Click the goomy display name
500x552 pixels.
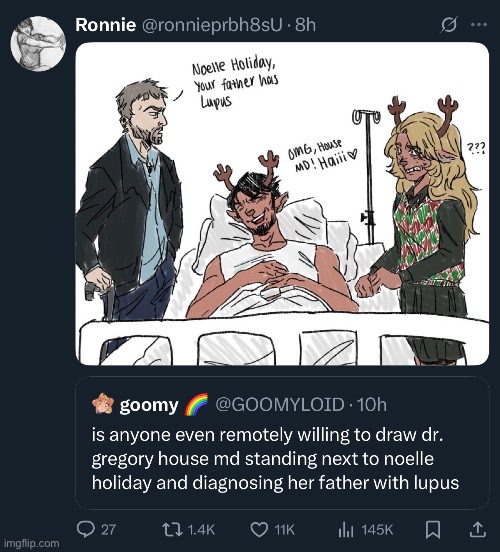click(149, 405)
